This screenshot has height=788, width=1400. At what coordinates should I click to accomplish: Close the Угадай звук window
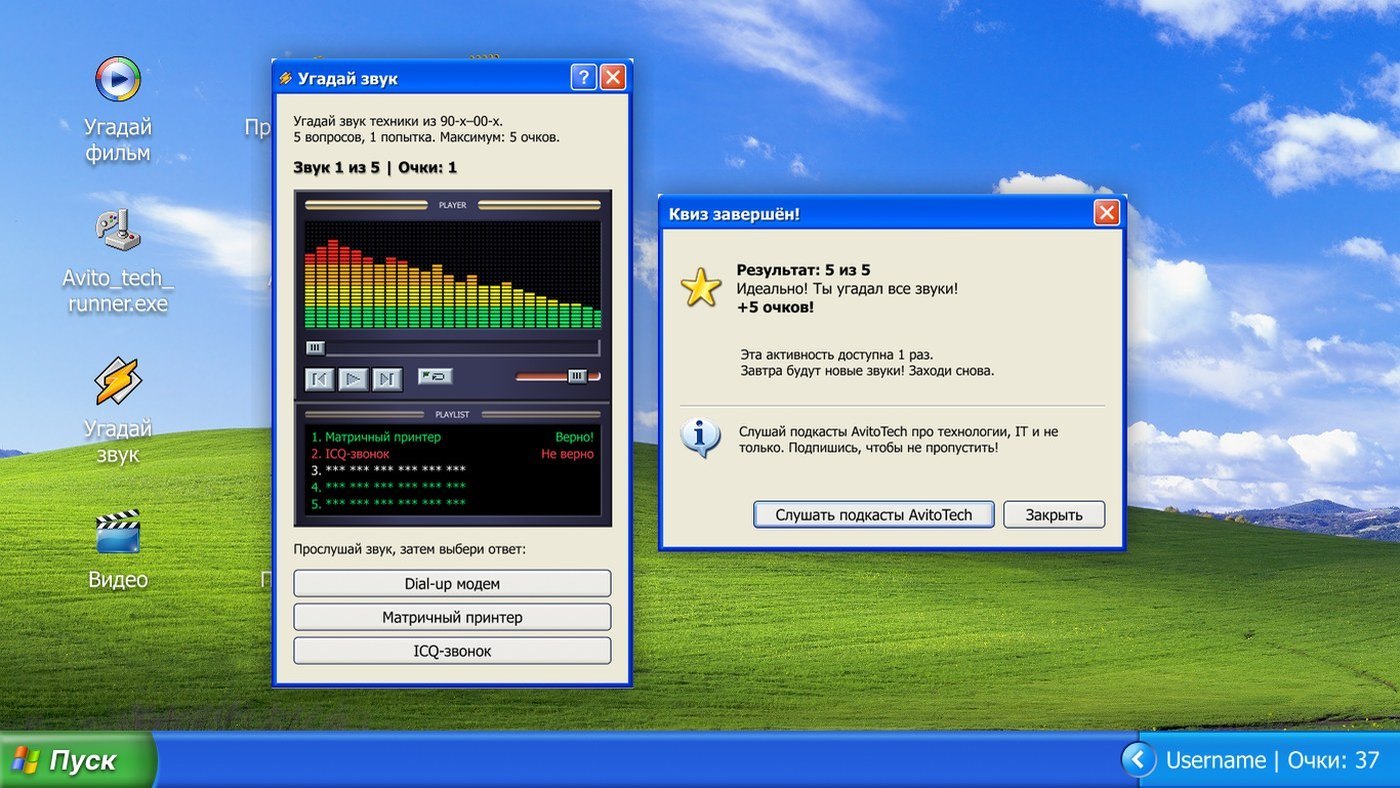click(x=613, y=78)
